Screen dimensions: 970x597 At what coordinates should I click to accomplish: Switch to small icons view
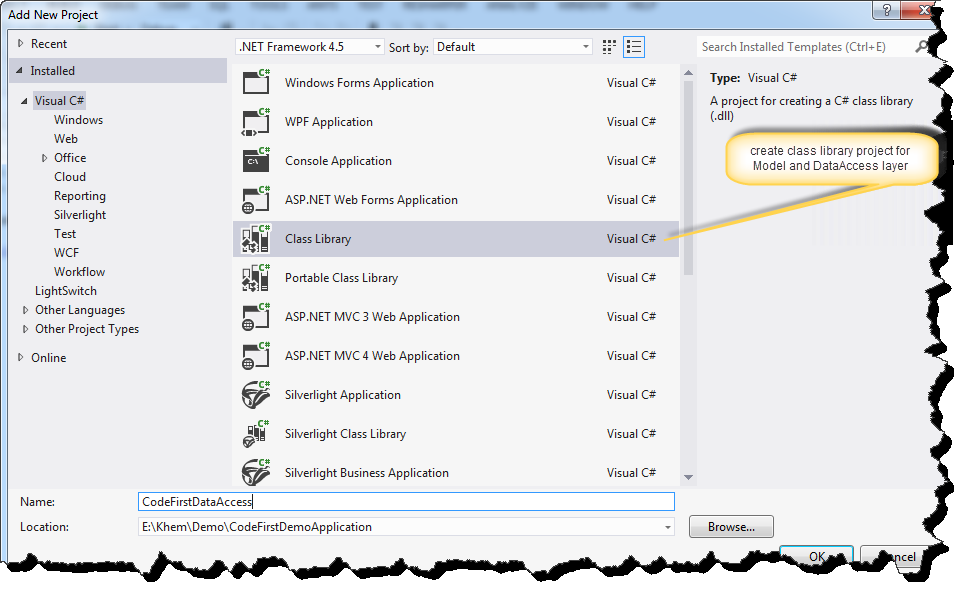coord(609,47)
